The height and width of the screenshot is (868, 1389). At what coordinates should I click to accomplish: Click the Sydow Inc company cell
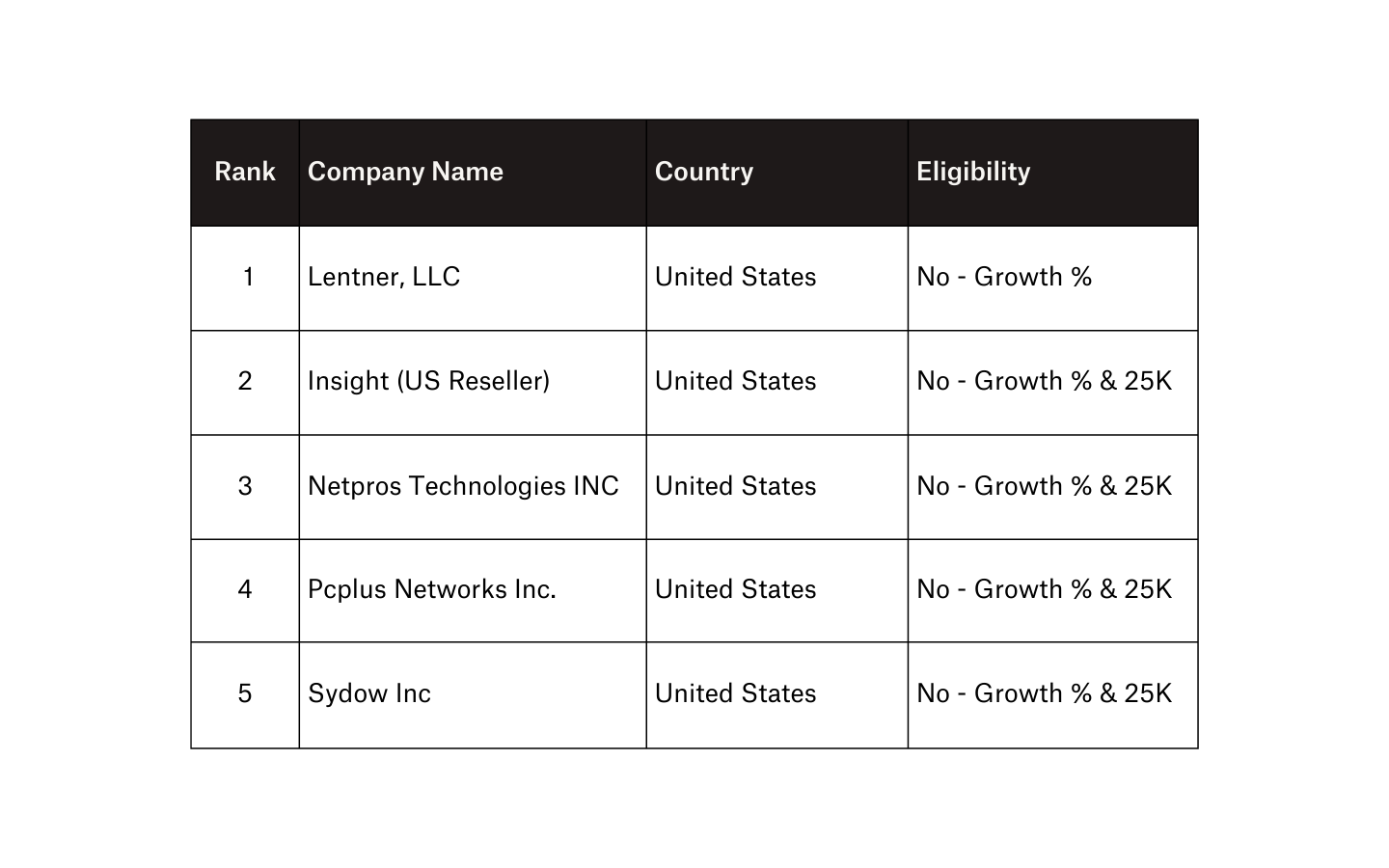(369, 693)
